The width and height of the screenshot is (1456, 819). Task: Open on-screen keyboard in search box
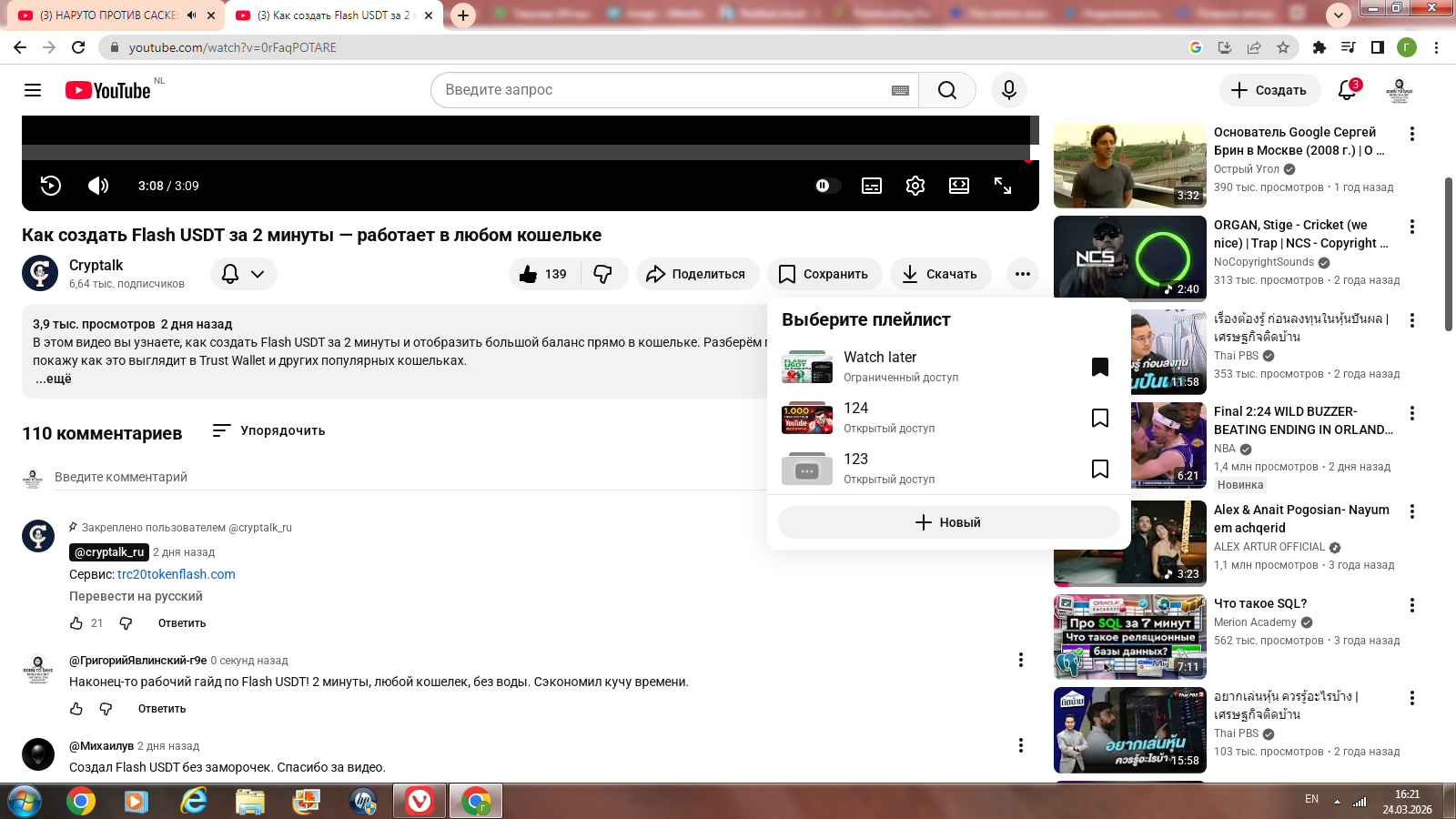point(900,90)
